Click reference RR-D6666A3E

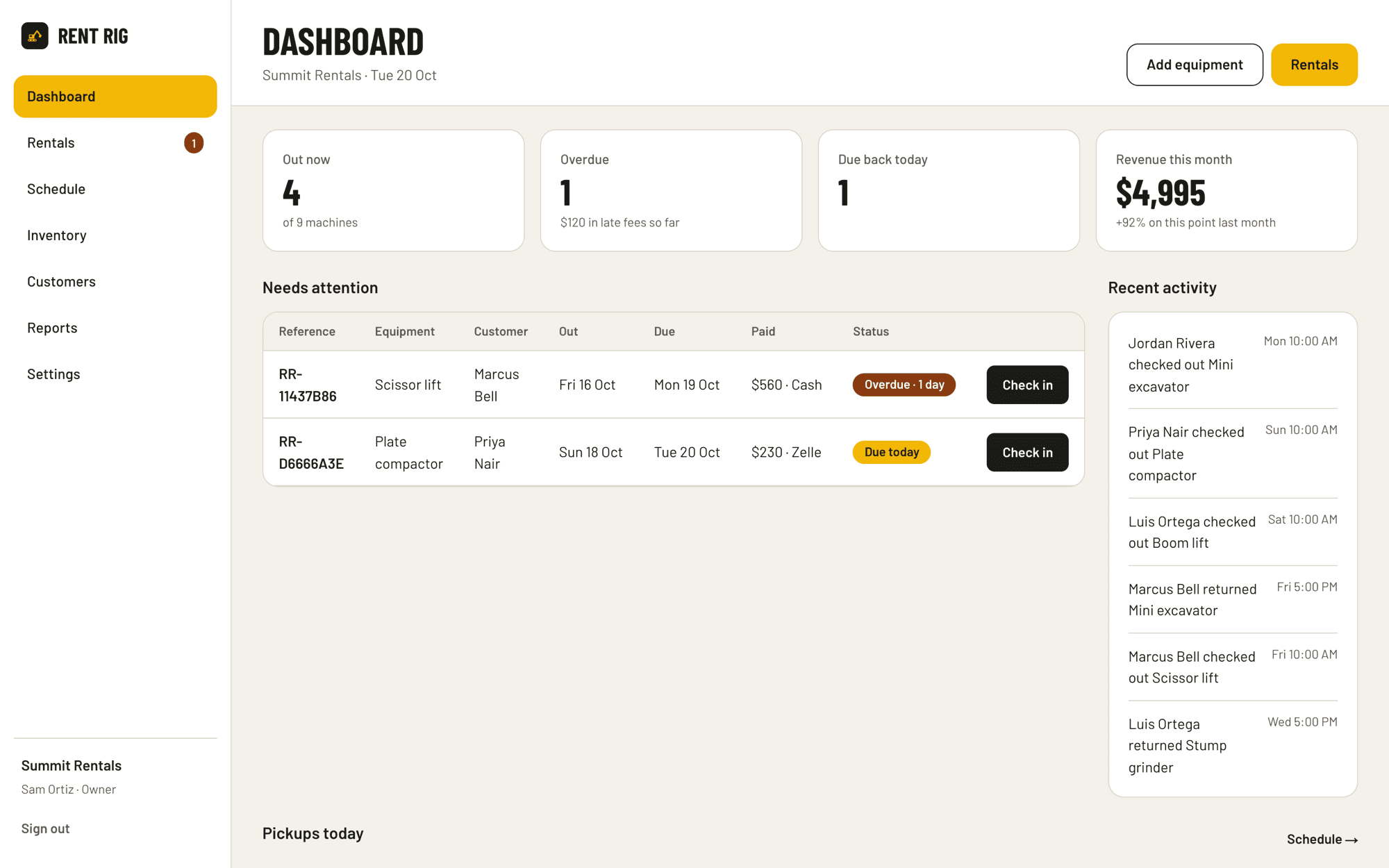tap(311, 452)
